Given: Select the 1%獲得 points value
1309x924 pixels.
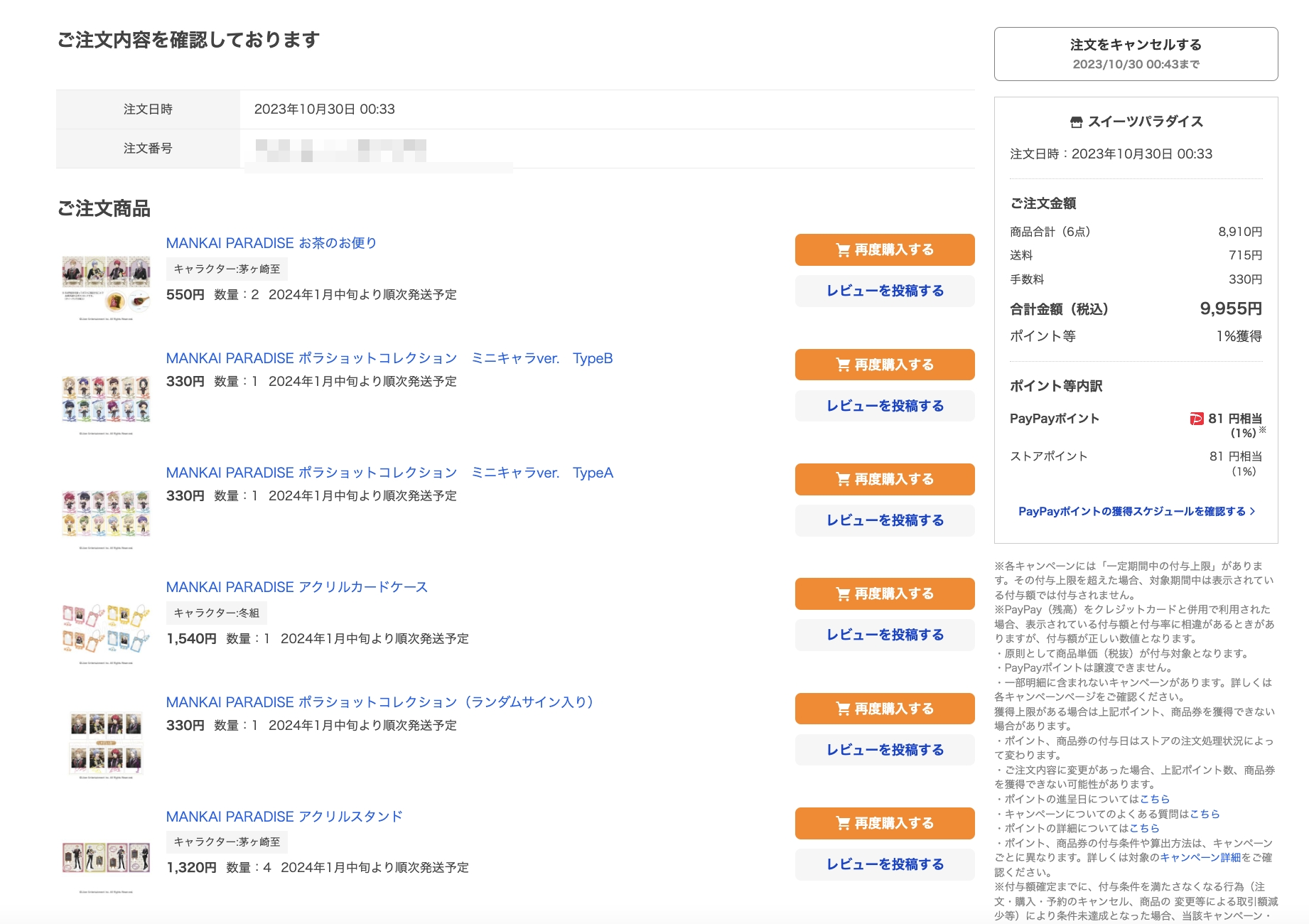Looking at the screenshot, I should (x=1239, y=336).
